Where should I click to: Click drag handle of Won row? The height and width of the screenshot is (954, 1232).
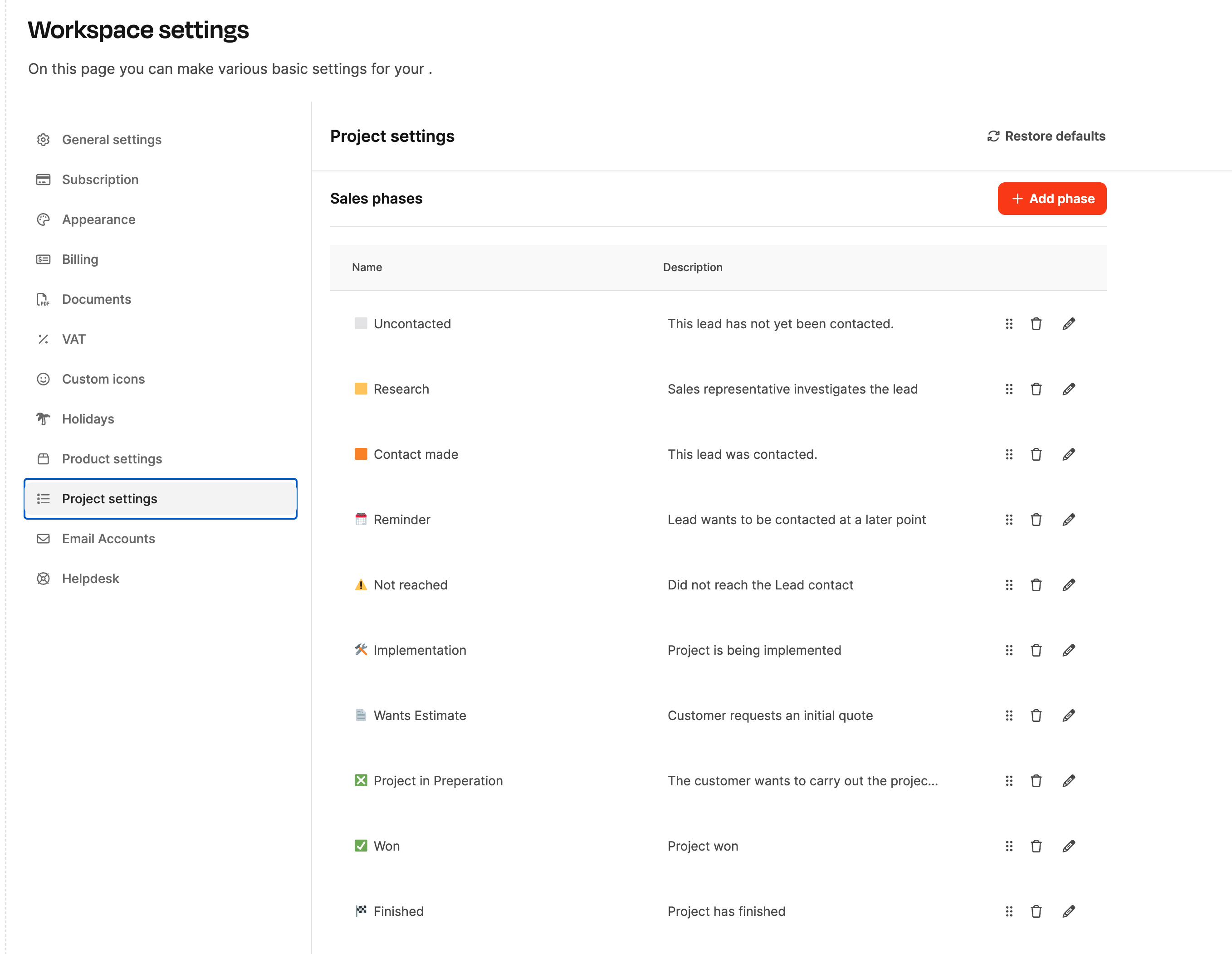click(x=1009, y=846)
